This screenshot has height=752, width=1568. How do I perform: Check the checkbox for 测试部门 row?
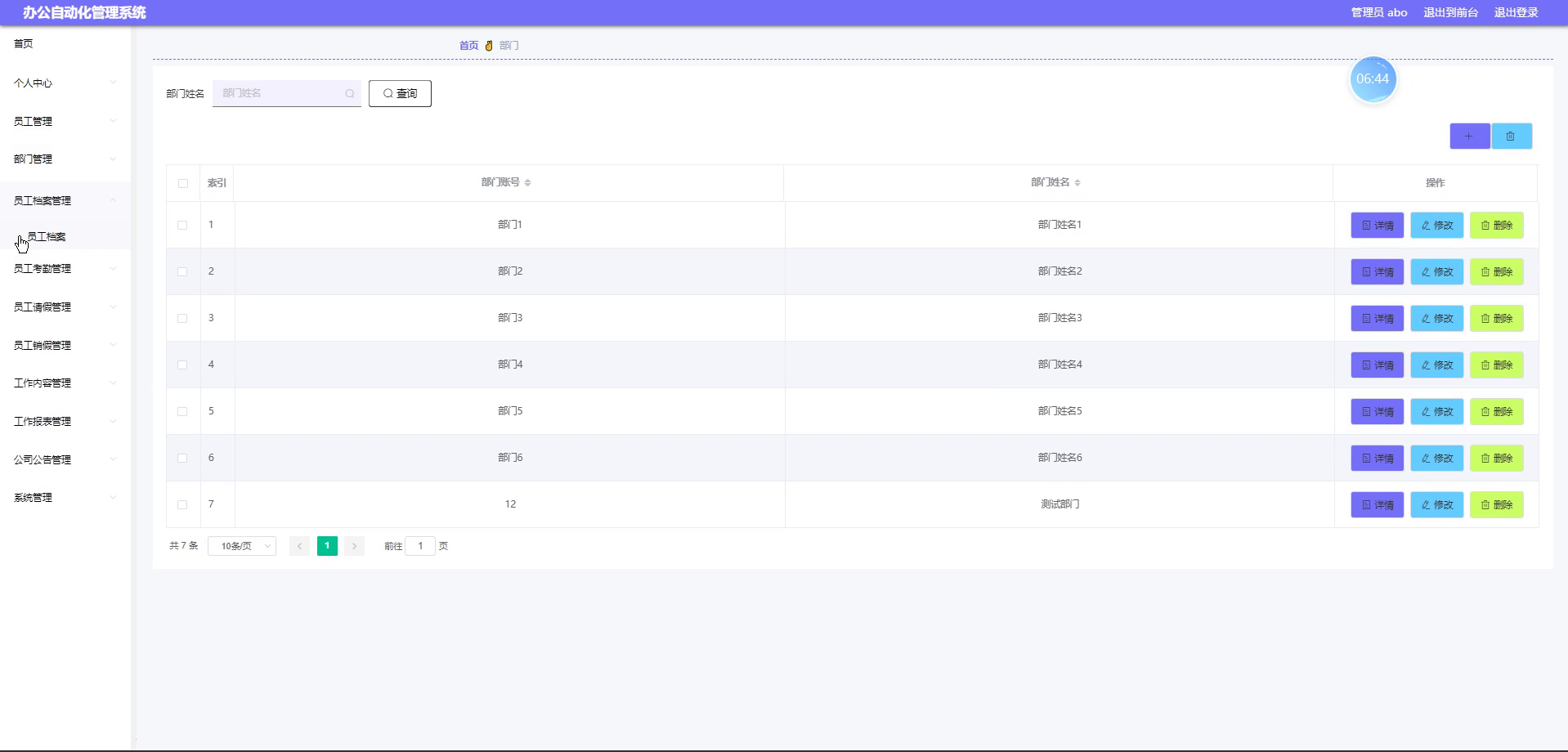(x=182, y=505)
